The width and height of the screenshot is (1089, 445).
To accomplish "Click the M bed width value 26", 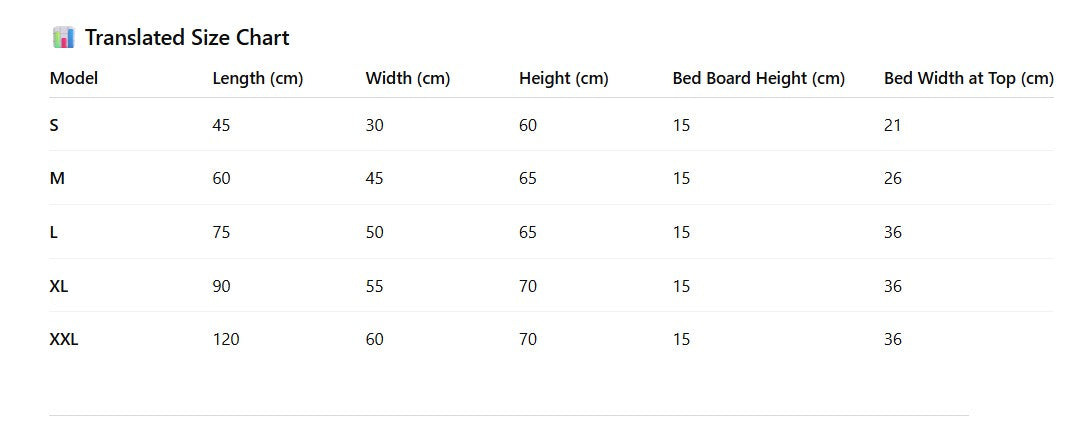I will click(892, 178).
